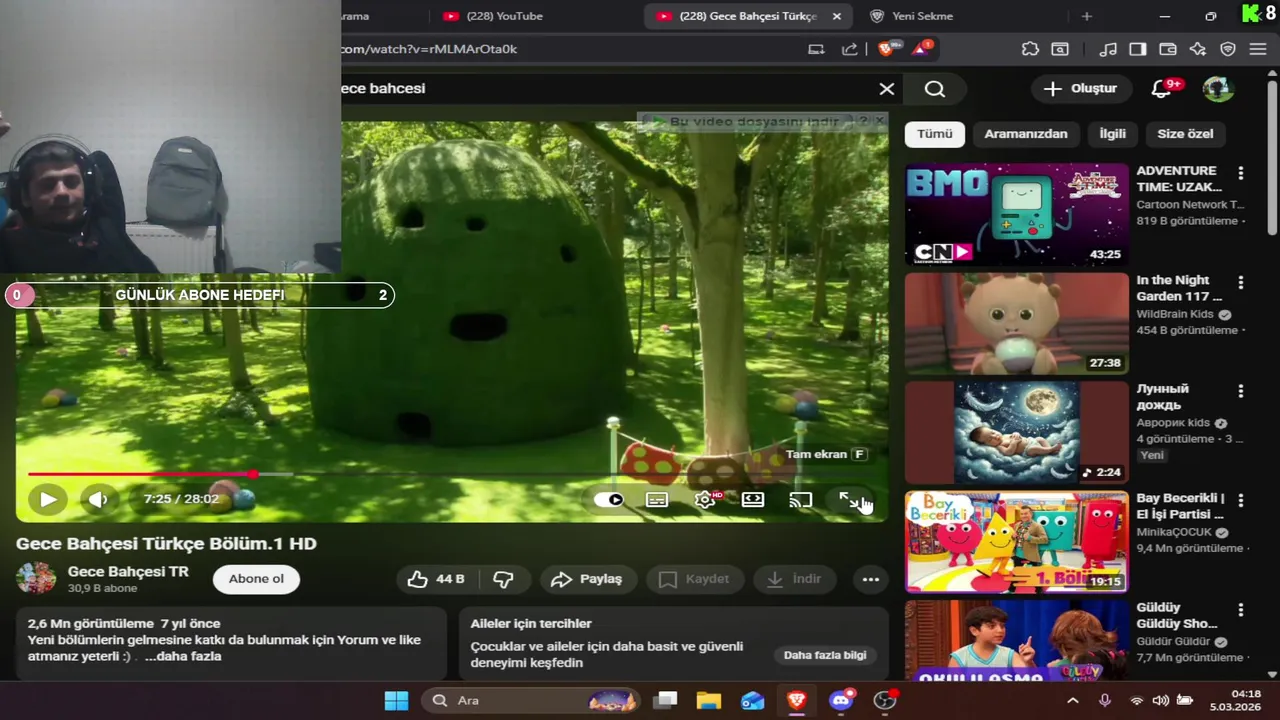Open the Bay Becerikli video thumbnail

(1016, 541)
